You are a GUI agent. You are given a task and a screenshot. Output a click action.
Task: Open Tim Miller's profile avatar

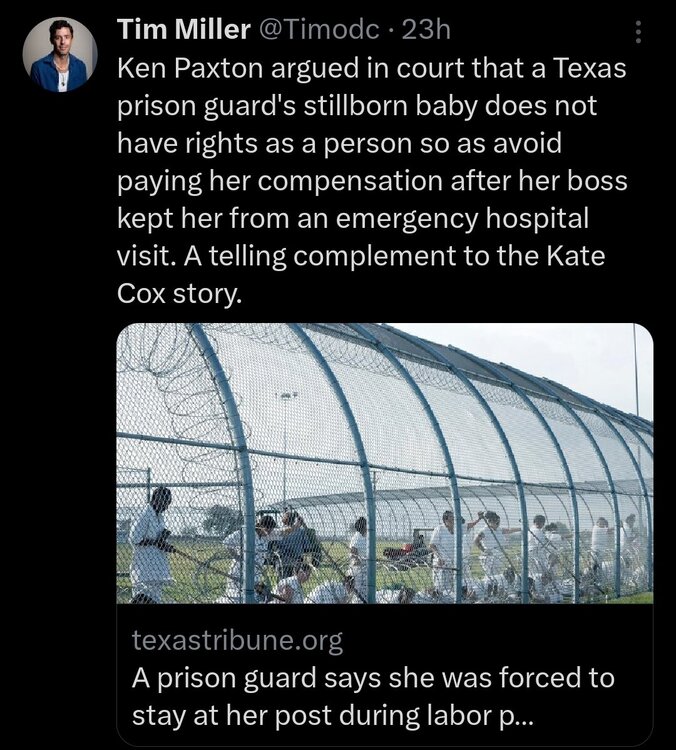pos(60,55)
